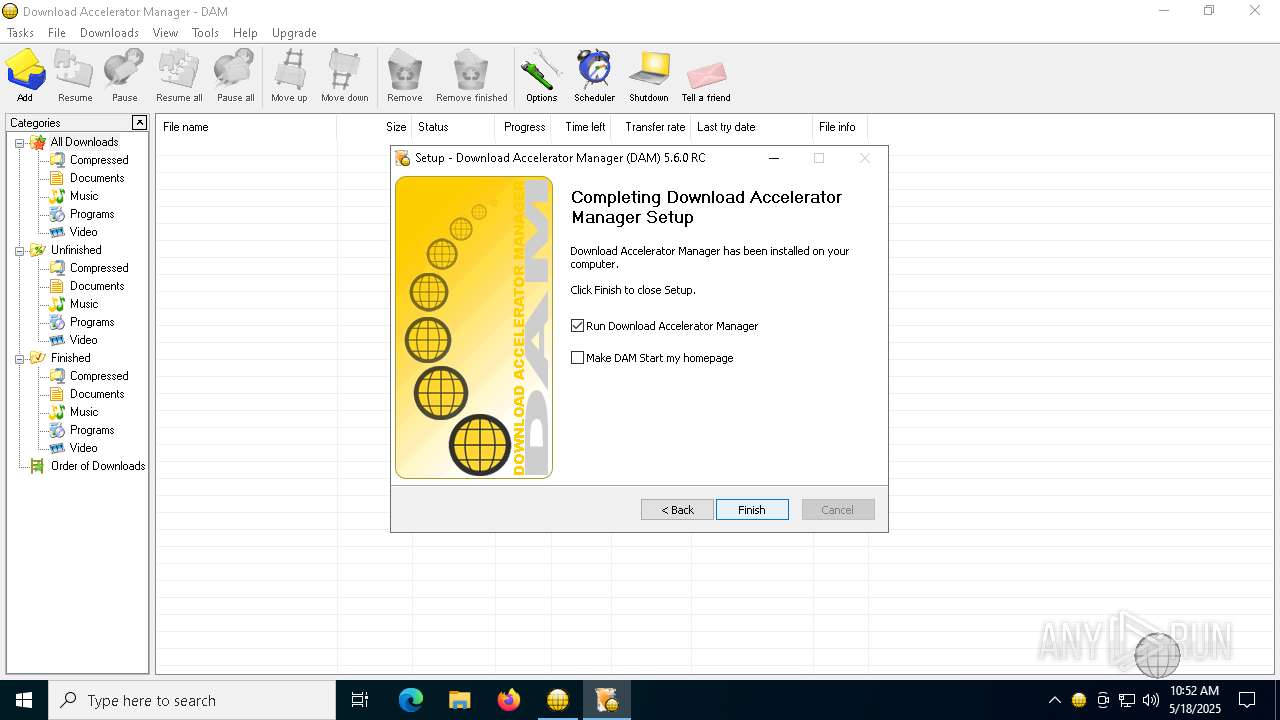The width and height of the screenshot is (1280, 720).
Task: Click the Add download toolbar icon
Action: coord(25,76)
